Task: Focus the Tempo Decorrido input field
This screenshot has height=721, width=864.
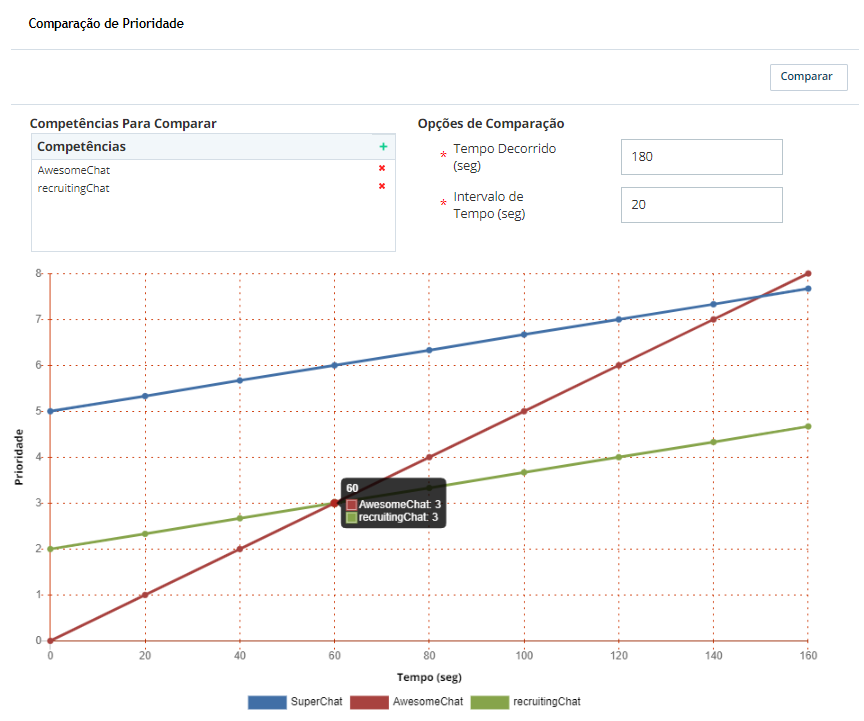Action: 701,157
